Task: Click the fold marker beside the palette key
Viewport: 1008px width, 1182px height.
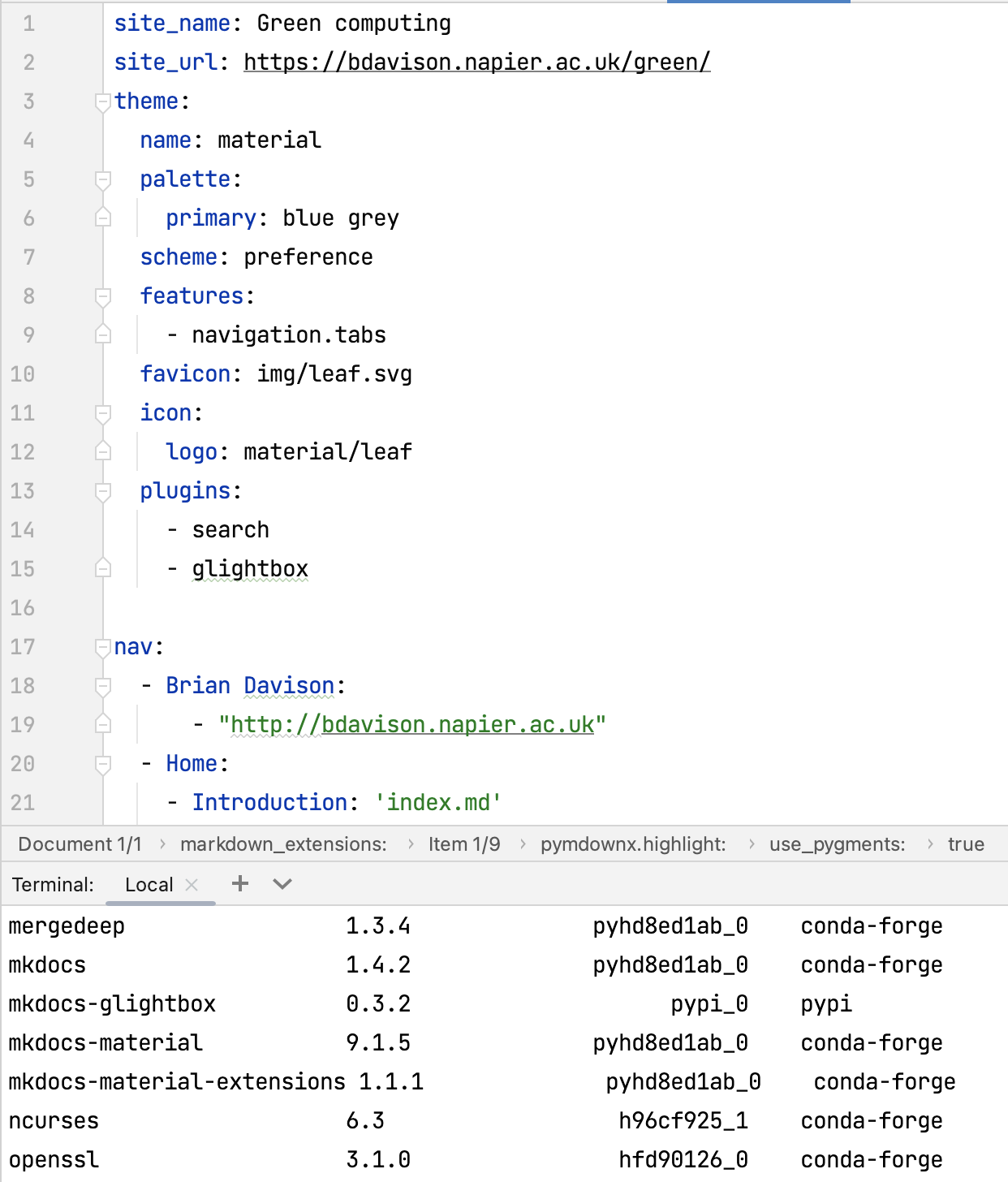Action: tap(102, 179)
